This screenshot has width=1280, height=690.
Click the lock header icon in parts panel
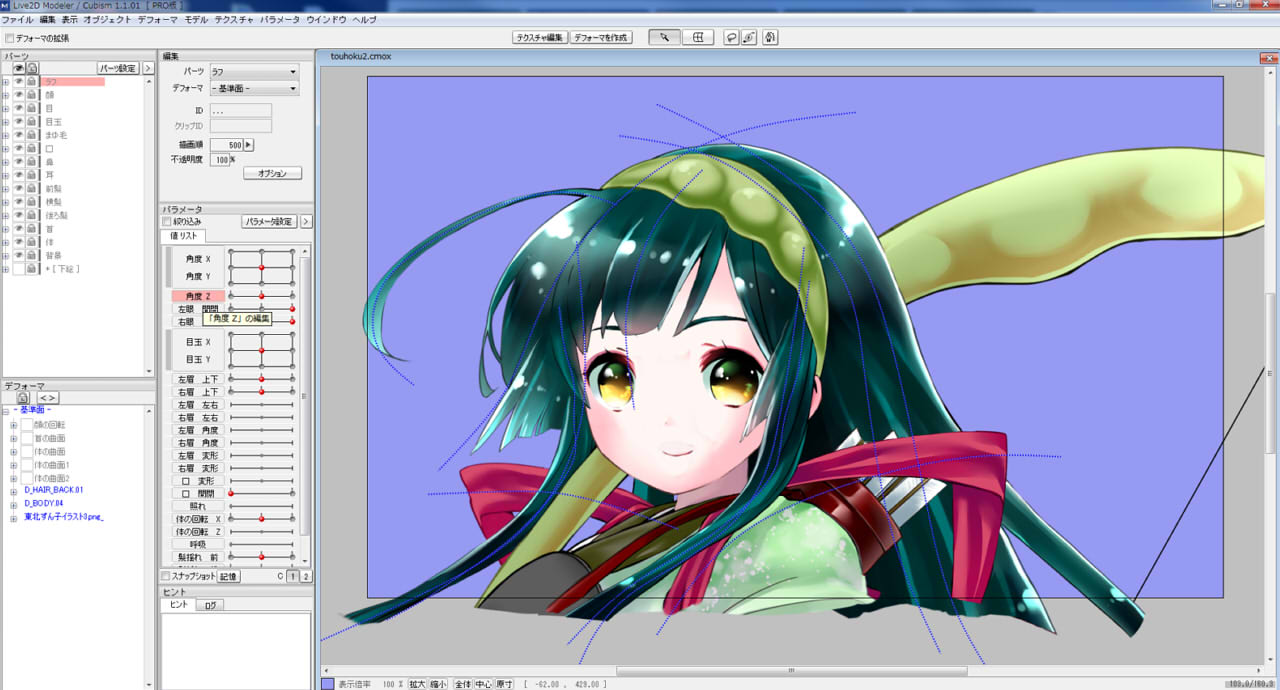(32, 68)
